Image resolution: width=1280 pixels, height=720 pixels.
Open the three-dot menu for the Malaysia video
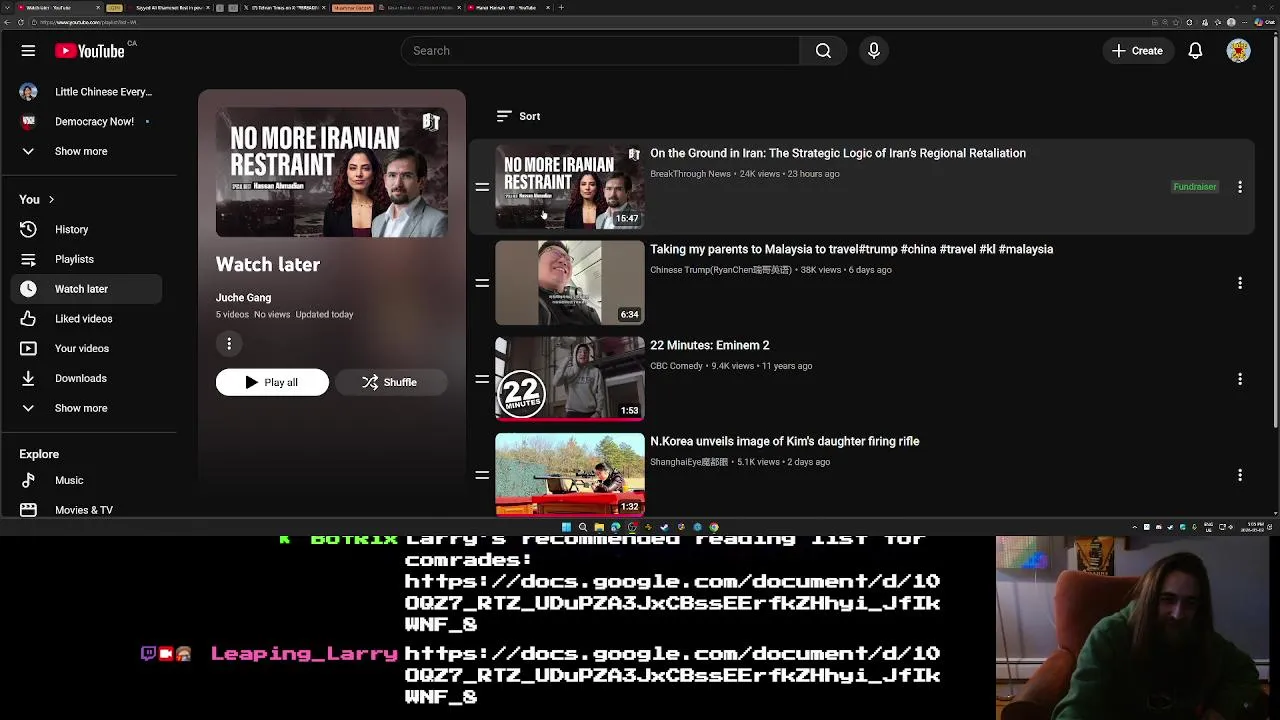click(1240, 283)
